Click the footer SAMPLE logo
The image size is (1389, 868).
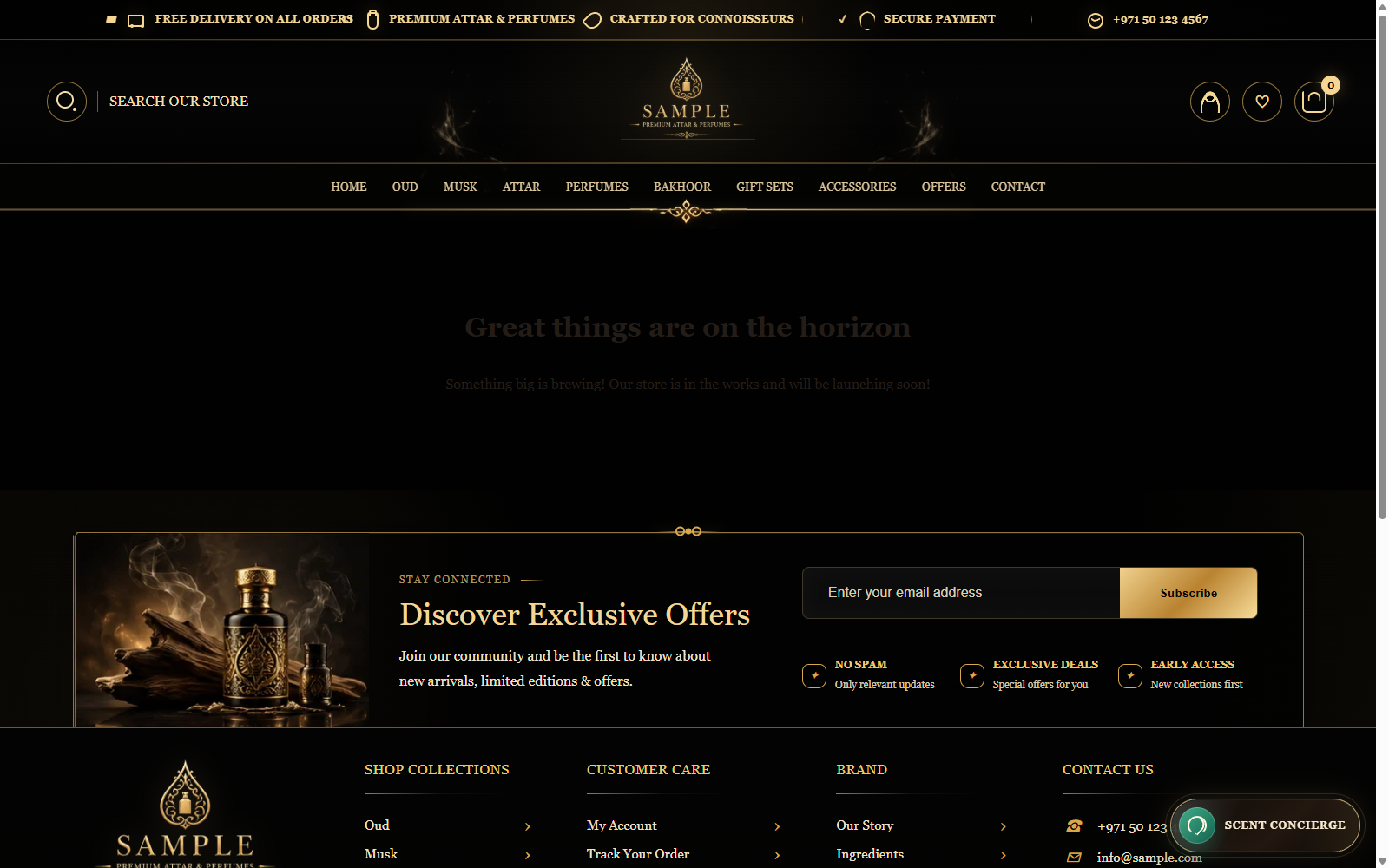[185, 814]
